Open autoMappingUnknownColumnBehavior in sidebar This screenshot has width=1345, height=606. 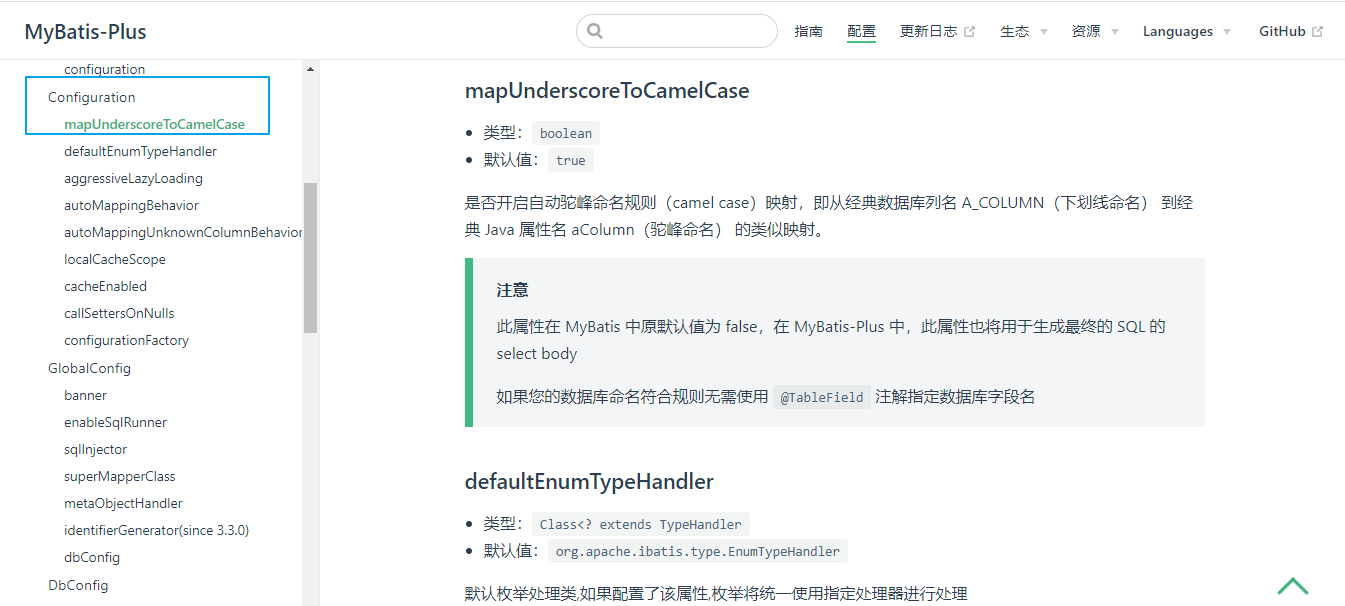183,232
